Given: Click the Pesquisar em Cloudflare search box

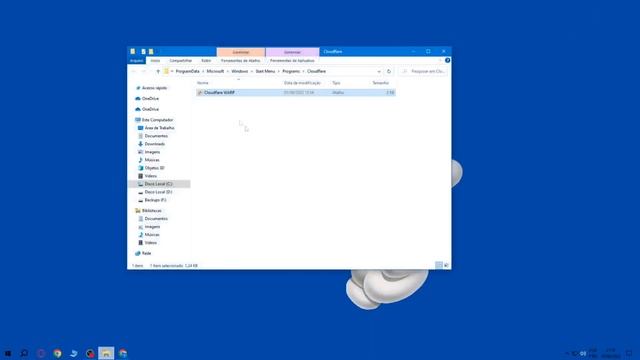Looking at the screenshot, I should tap(423, 71).
